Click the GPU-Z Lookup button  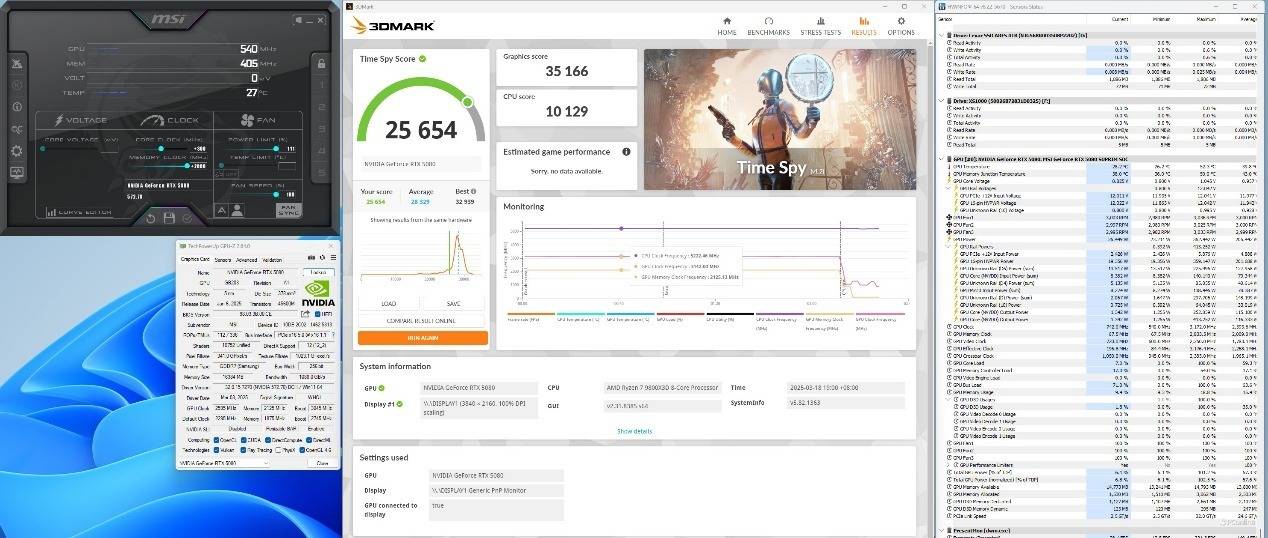(x=318, y=273)
